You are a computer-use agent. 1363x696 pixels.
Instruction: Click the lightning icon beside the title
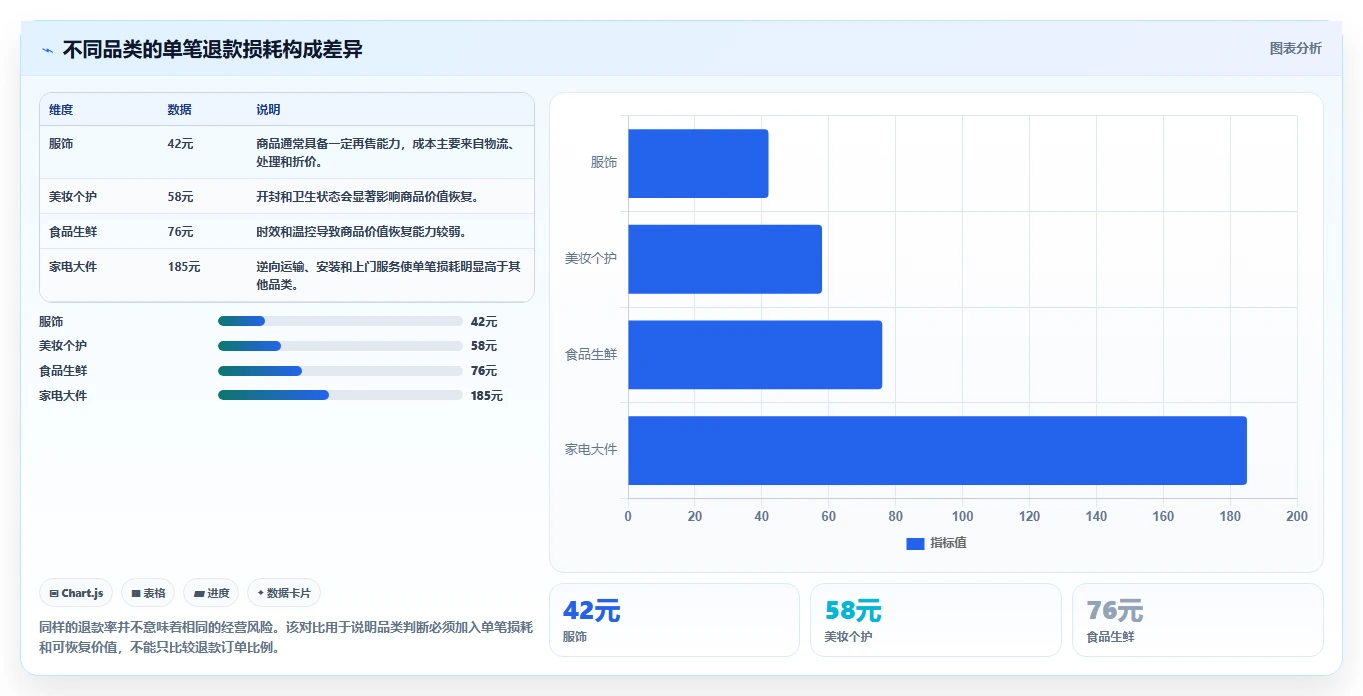47,49
